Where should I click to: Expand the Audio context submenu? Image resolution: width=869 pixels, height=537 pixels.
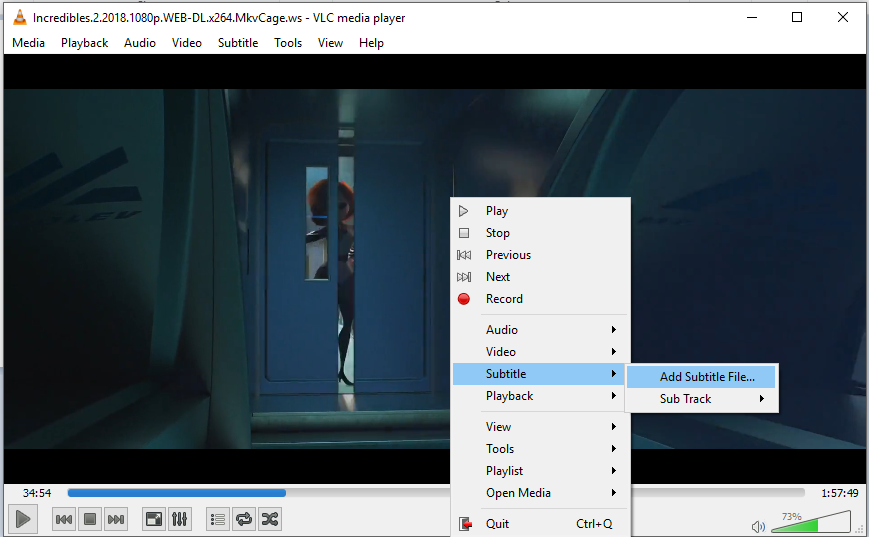[540, 330]
